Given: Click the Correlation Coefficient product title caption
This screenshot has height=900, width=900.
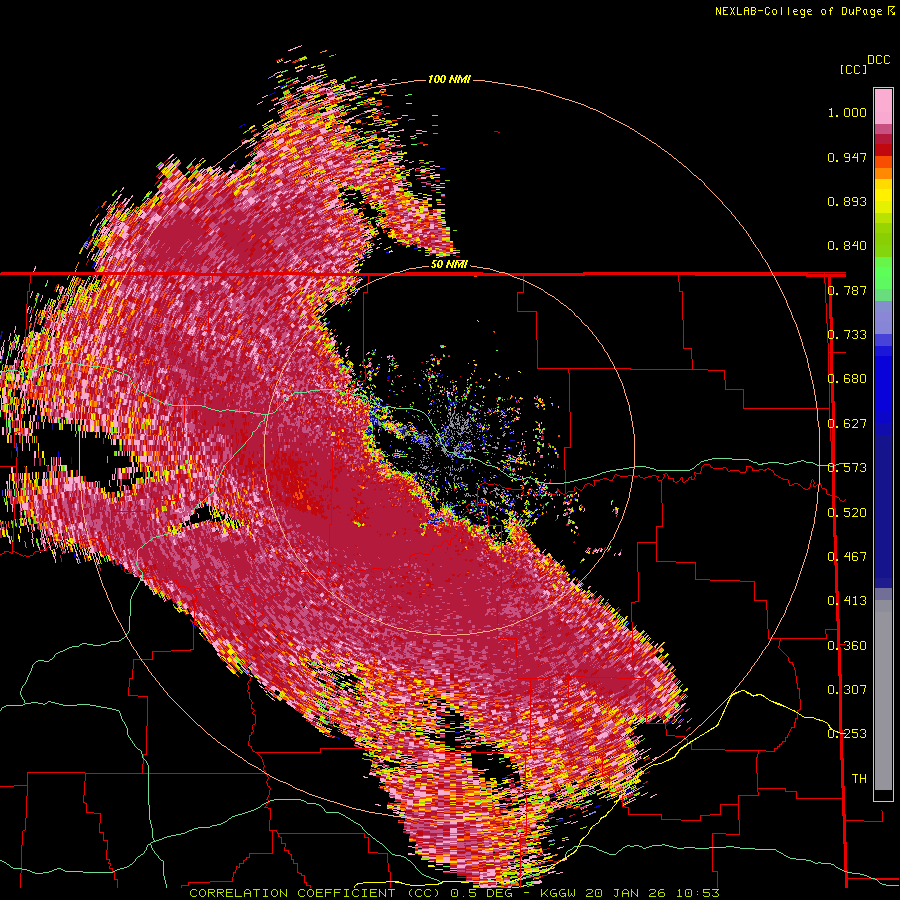Looking at the screenshot, I should 454,893.
